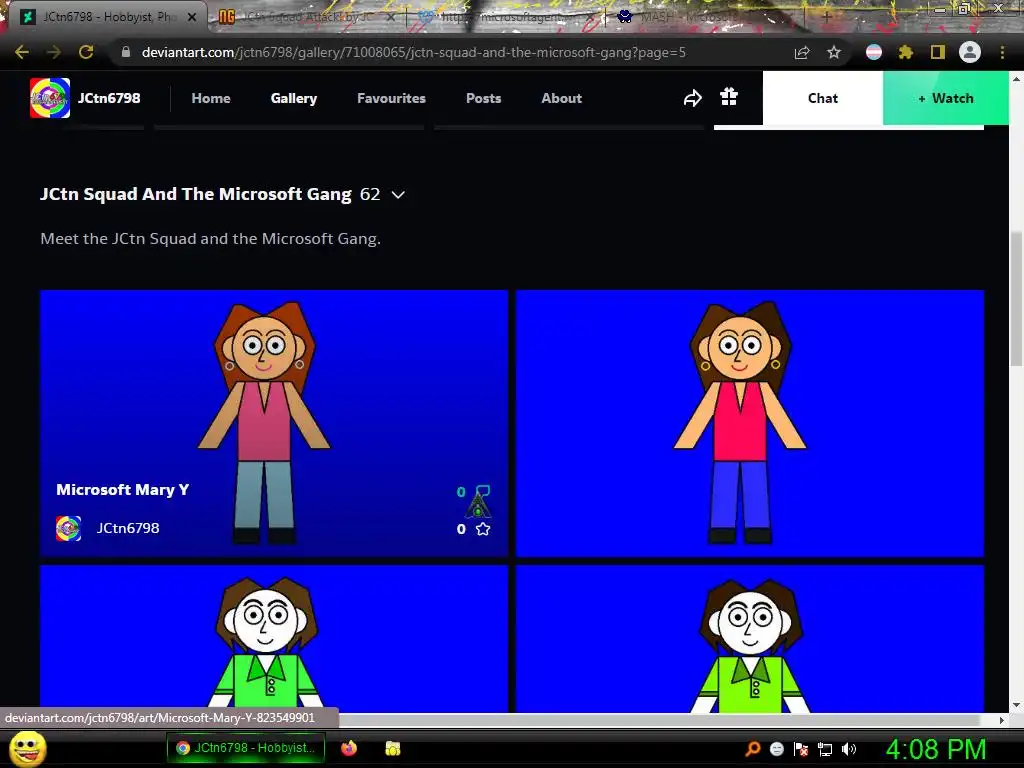Screen dimensions: 1024x768
Task: Open the round striped extension icon
Action: click(874, 52)
